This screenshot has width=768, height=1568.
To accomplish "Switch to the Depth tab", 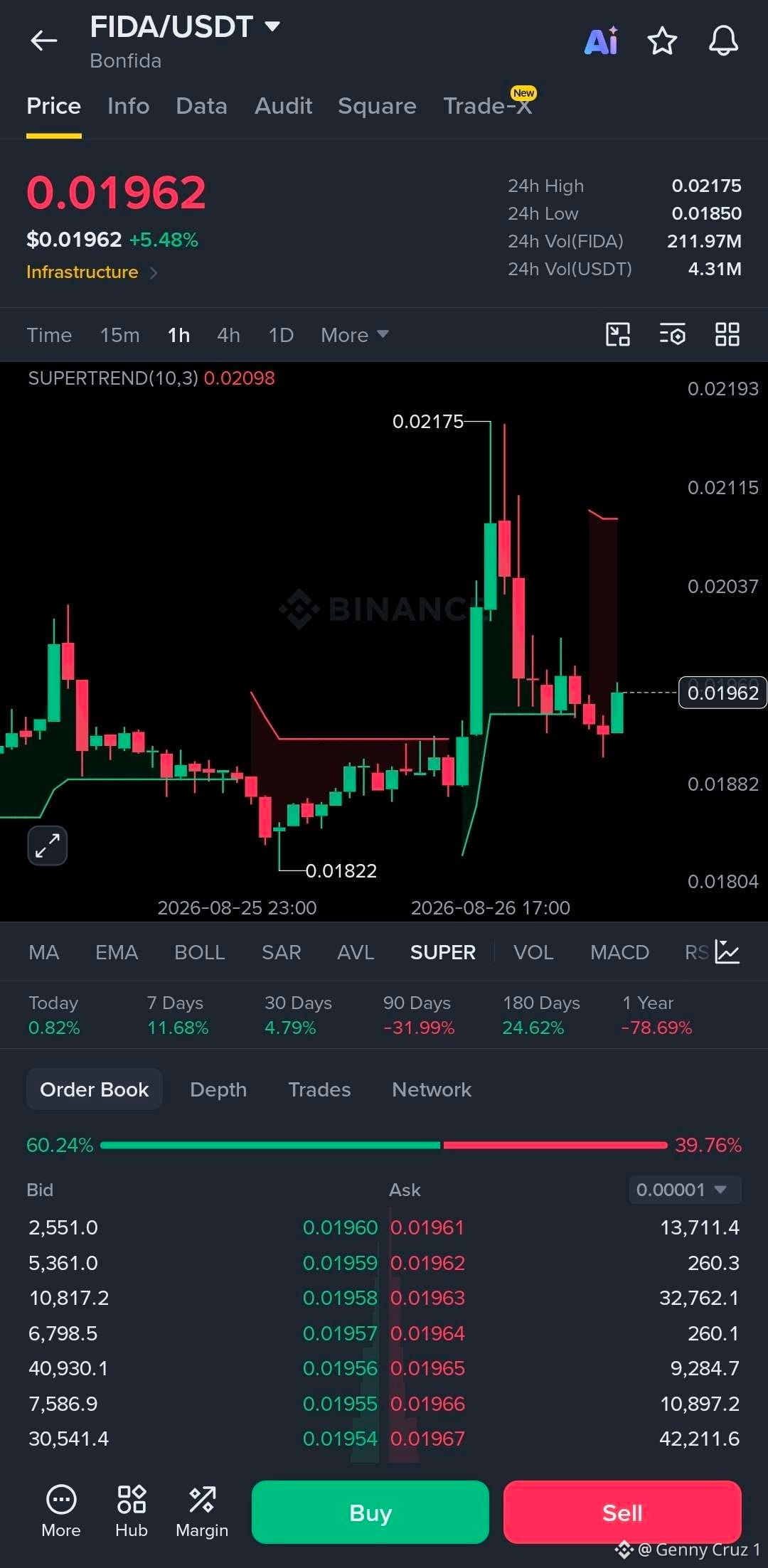I will pos(218,1089).
